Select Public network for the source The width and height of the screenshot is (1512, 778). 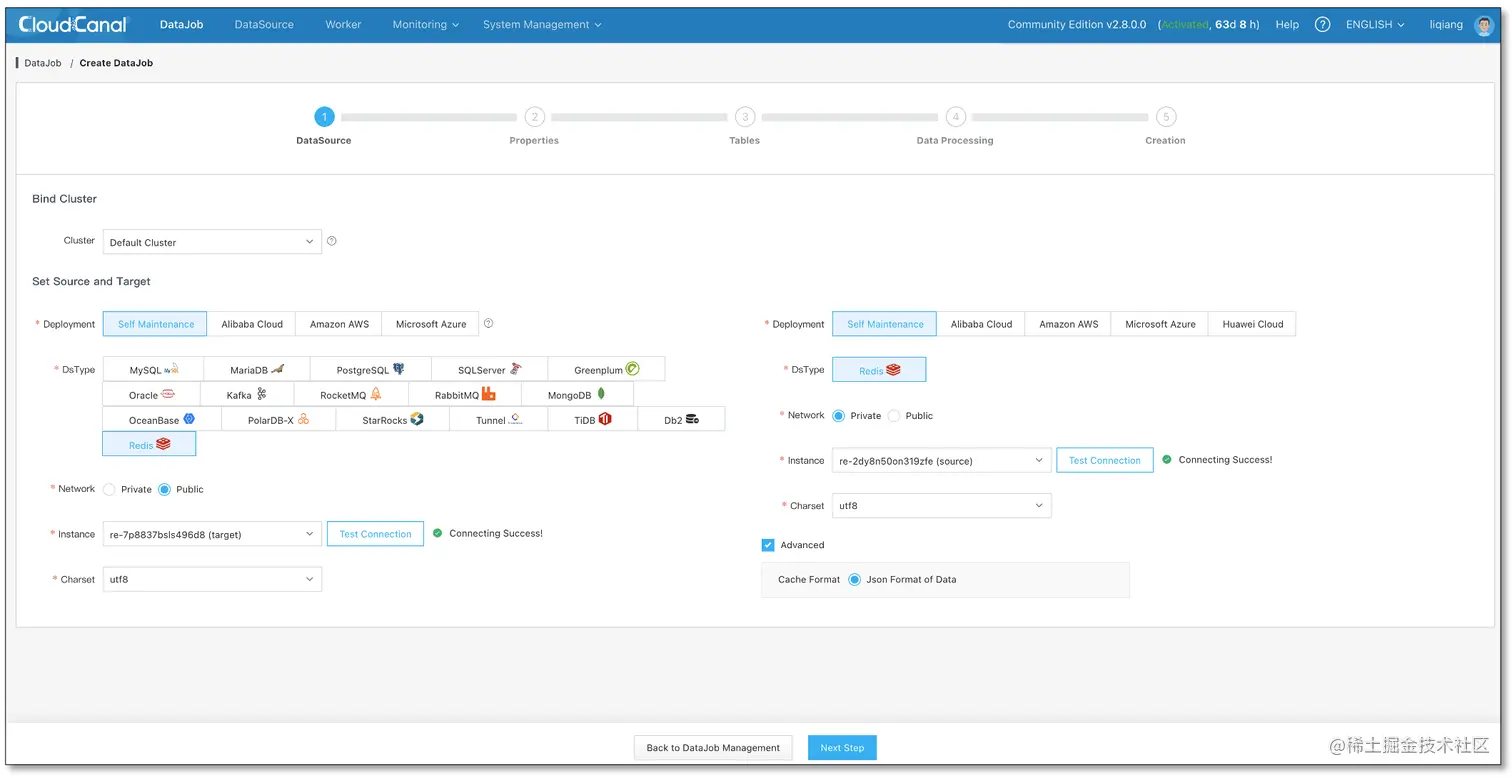pyautogui.click(x=165, y=489)
